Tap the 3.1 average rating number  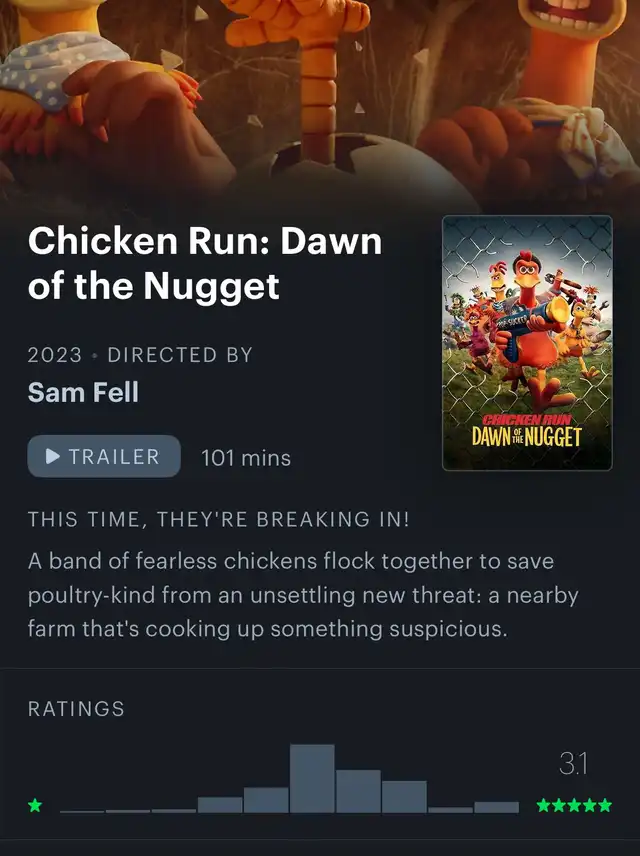[x=573, y=763]
